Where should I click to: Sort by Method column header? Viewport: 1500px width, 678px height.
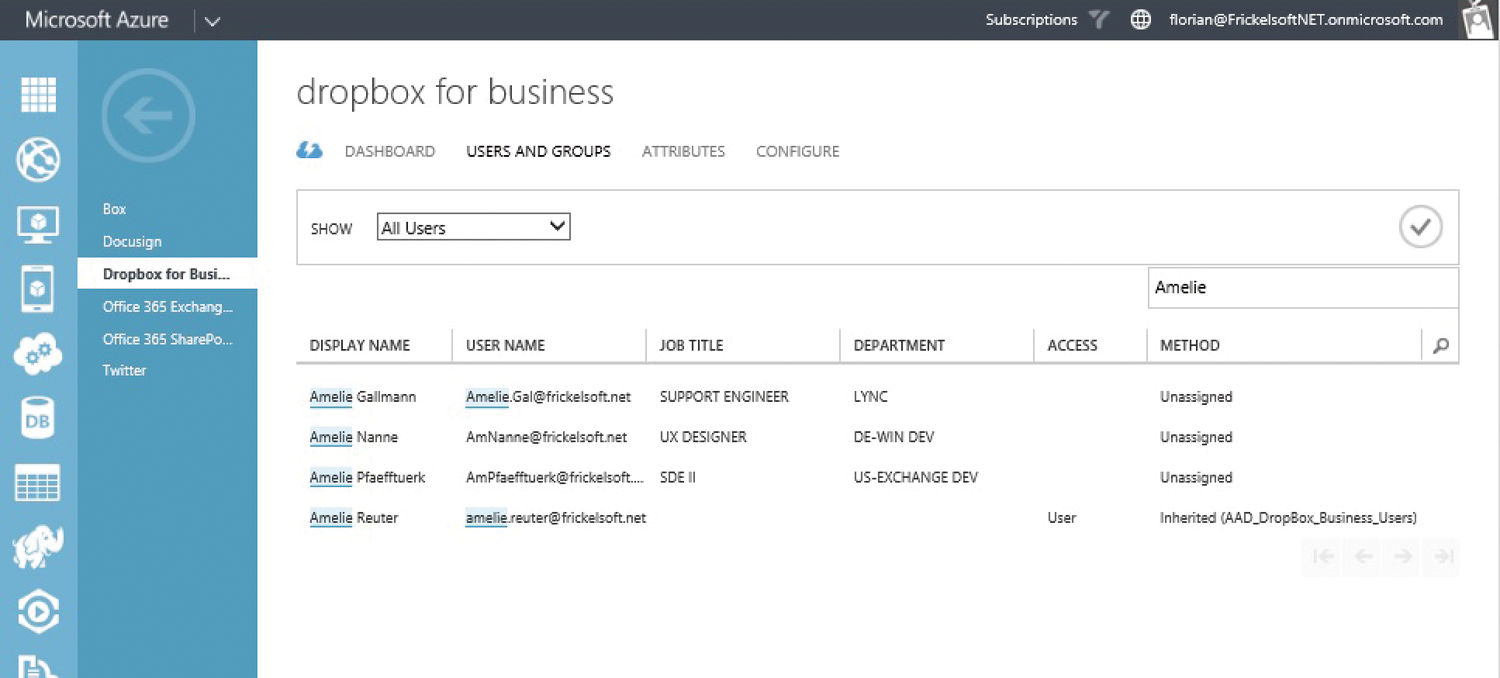coord(1190,345)
